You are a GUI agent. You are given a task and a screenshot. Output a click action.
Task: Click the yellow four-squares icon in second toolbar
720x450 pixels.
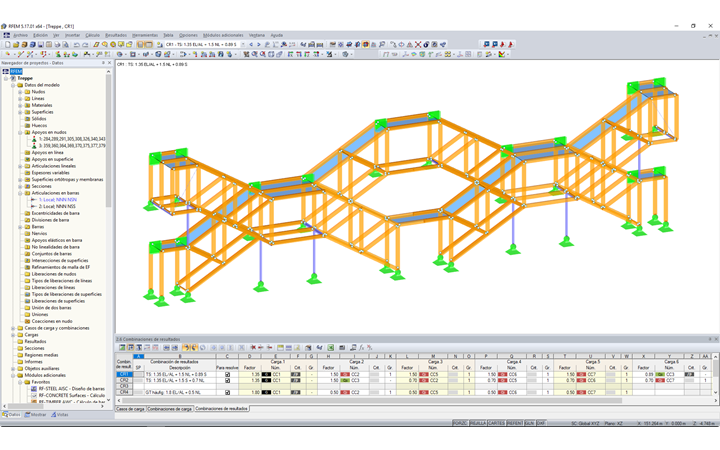(447, 54)
